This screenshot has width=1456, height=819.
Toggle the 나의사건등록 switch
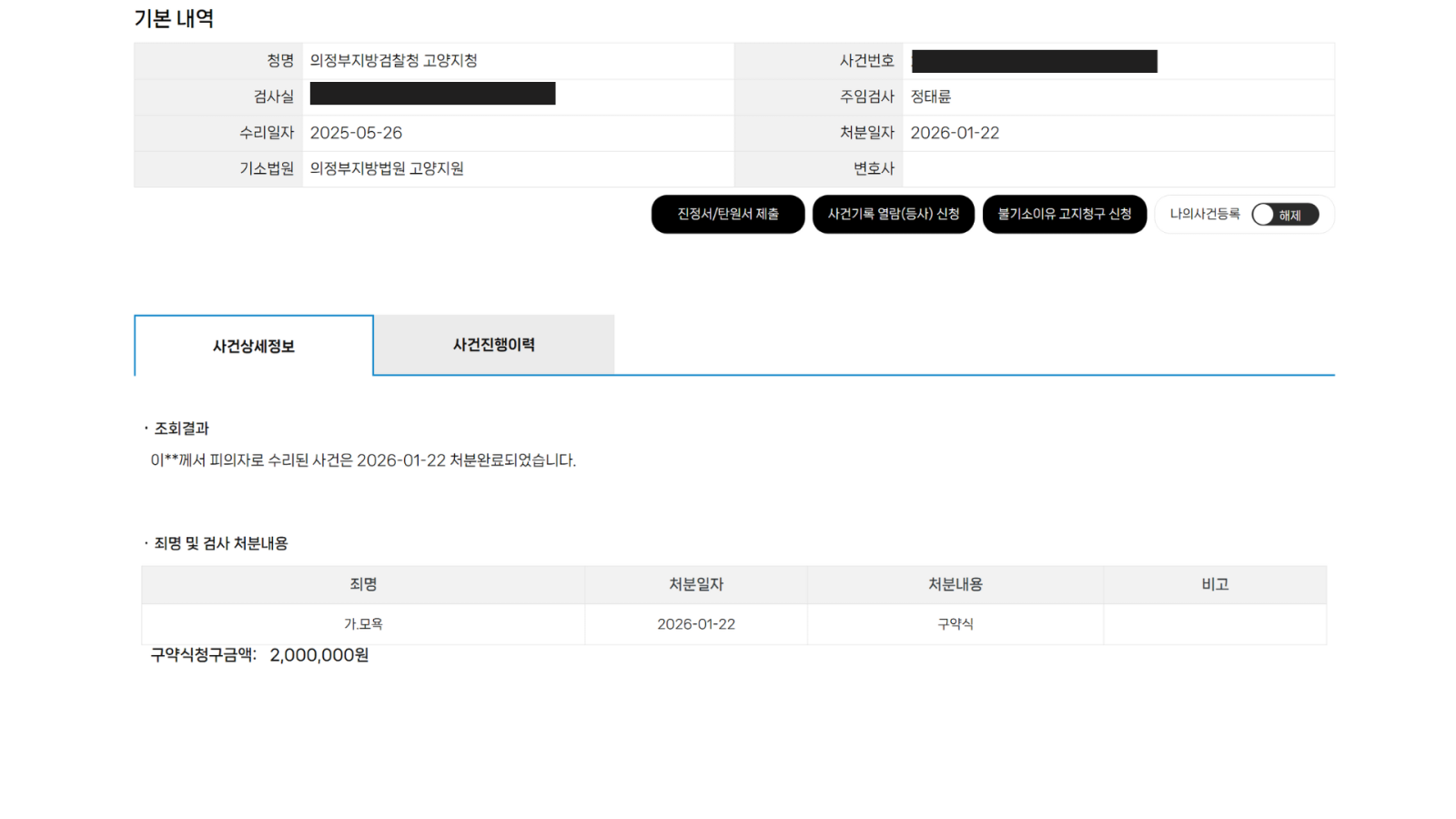pyautogui.click(x=1284, y=215)
